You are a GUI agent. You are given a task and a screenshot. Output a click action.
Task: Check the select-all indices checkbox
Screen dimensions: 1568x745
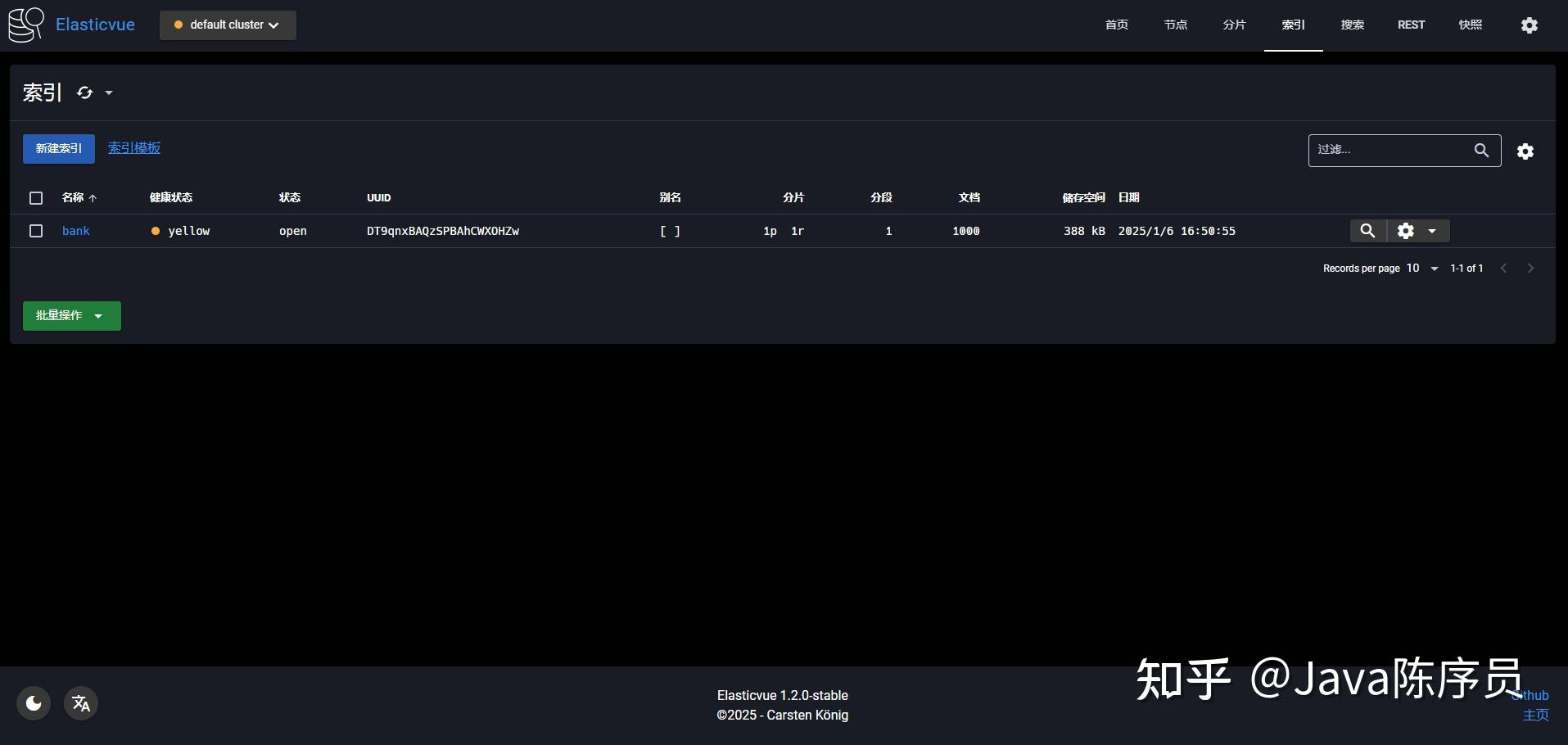coord(36,198)
